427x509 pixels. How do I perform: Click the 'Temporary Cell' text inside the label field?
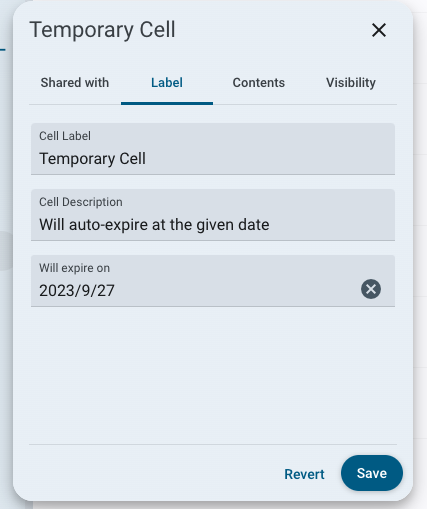[92, 159]
